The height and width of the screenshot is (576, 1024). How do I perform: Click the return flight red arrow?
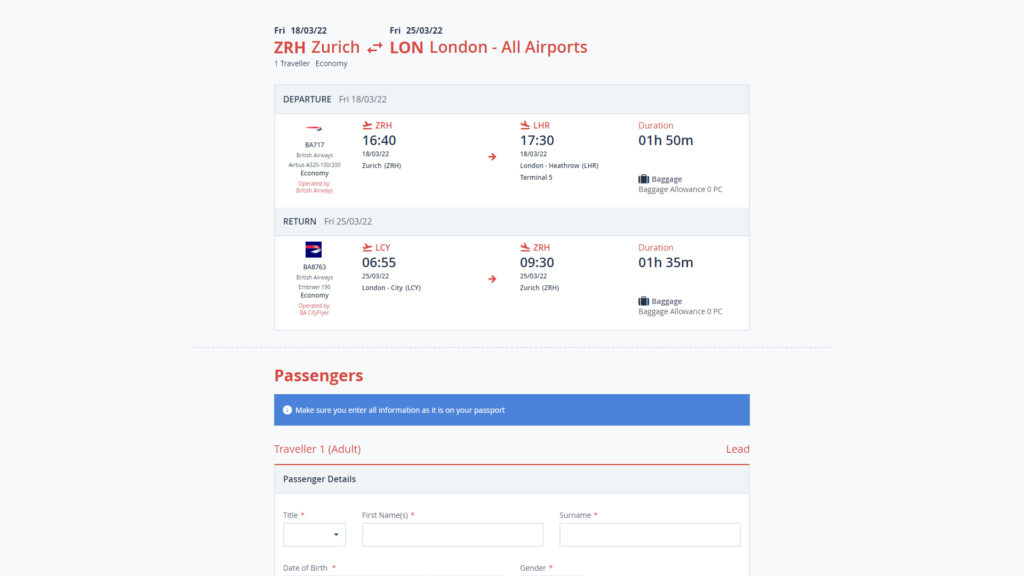coord(492,279)
